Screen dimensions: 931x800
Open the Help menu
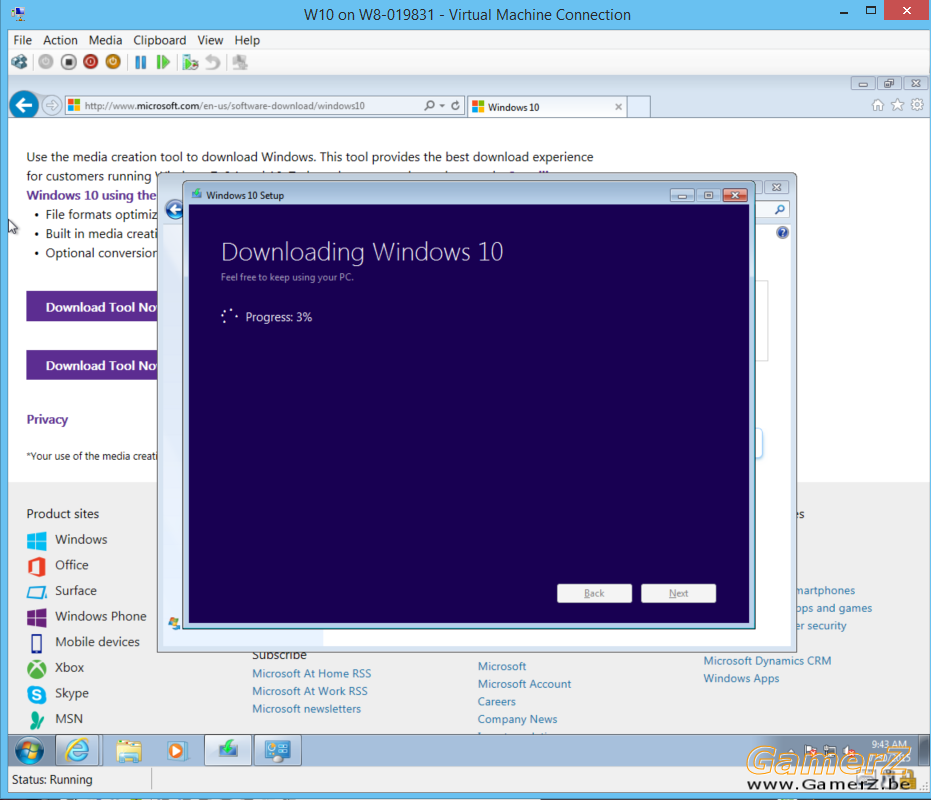[x=247, y=40]
